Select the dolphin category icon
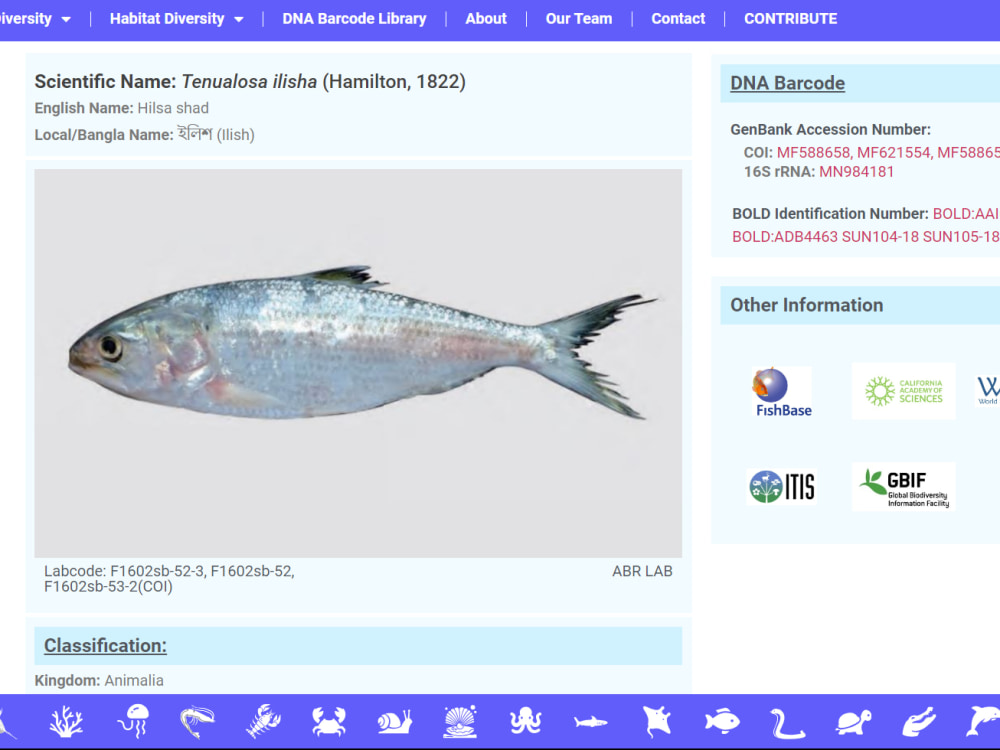The image size is (1000, 750). click(983, 722)
